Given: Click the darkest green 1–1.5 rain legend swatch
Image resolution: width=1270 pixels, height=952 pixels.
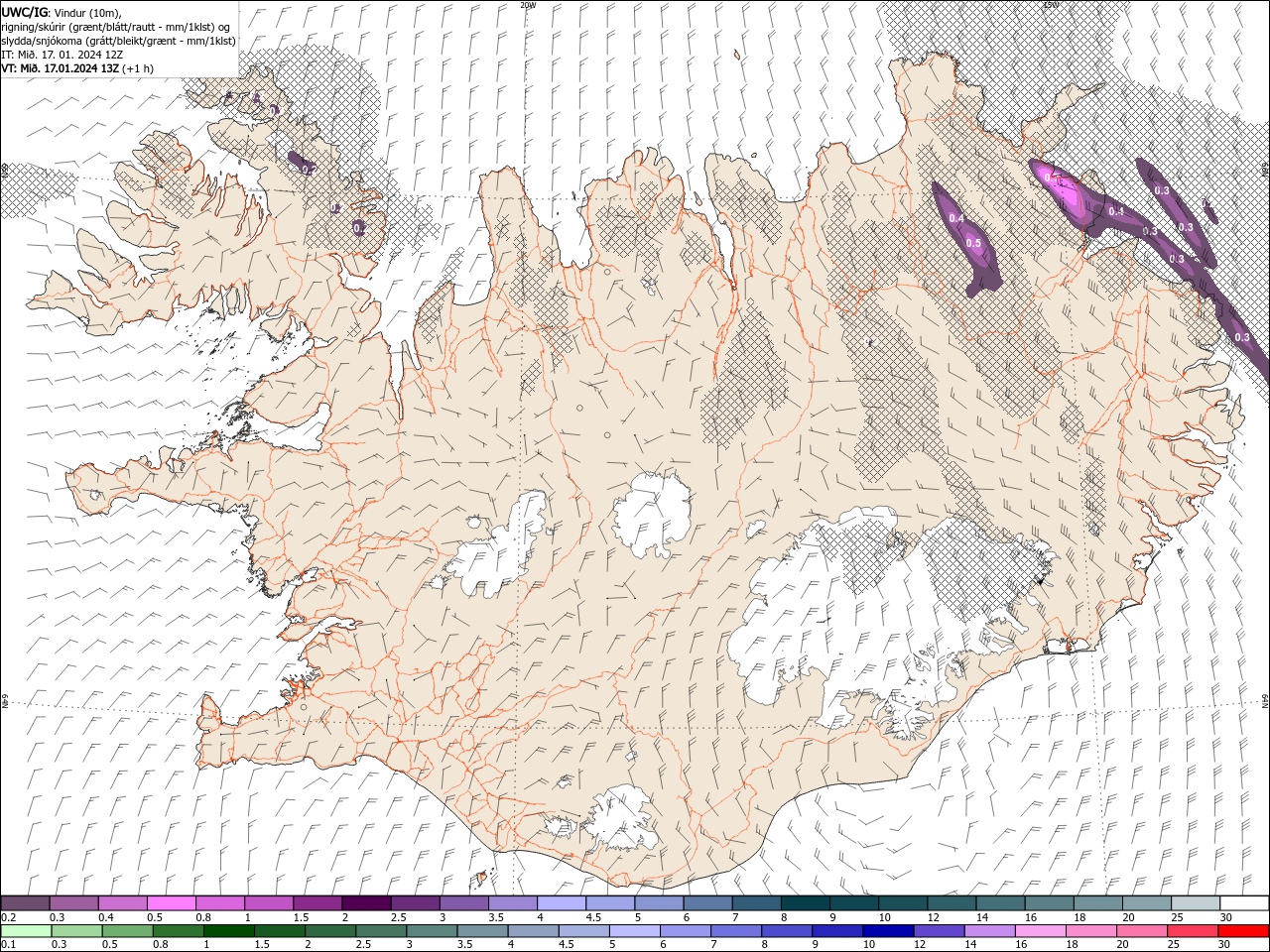Looking at the screenshot, I should (x=228, y=931).
